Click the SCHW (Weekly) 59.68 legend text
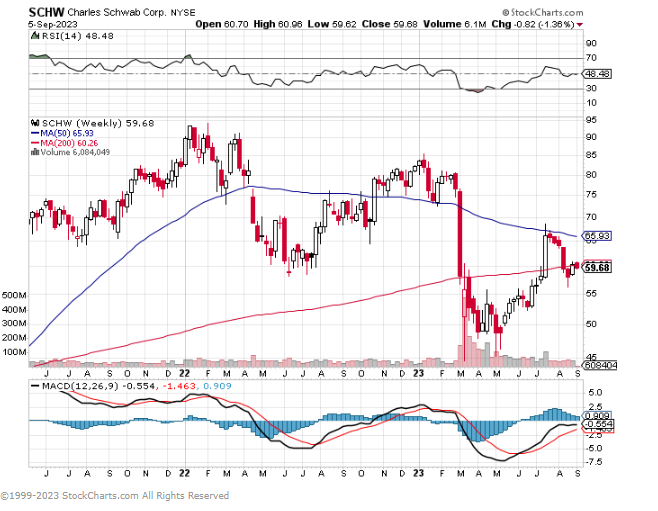Viewport: 658px width, 511px height. [x=98, y=123]
